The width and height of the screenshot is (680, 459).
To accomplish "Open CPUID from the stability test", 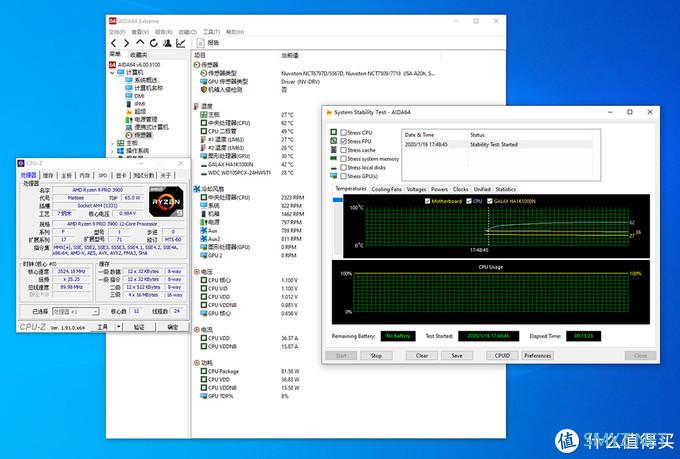I will coord(502,355).
